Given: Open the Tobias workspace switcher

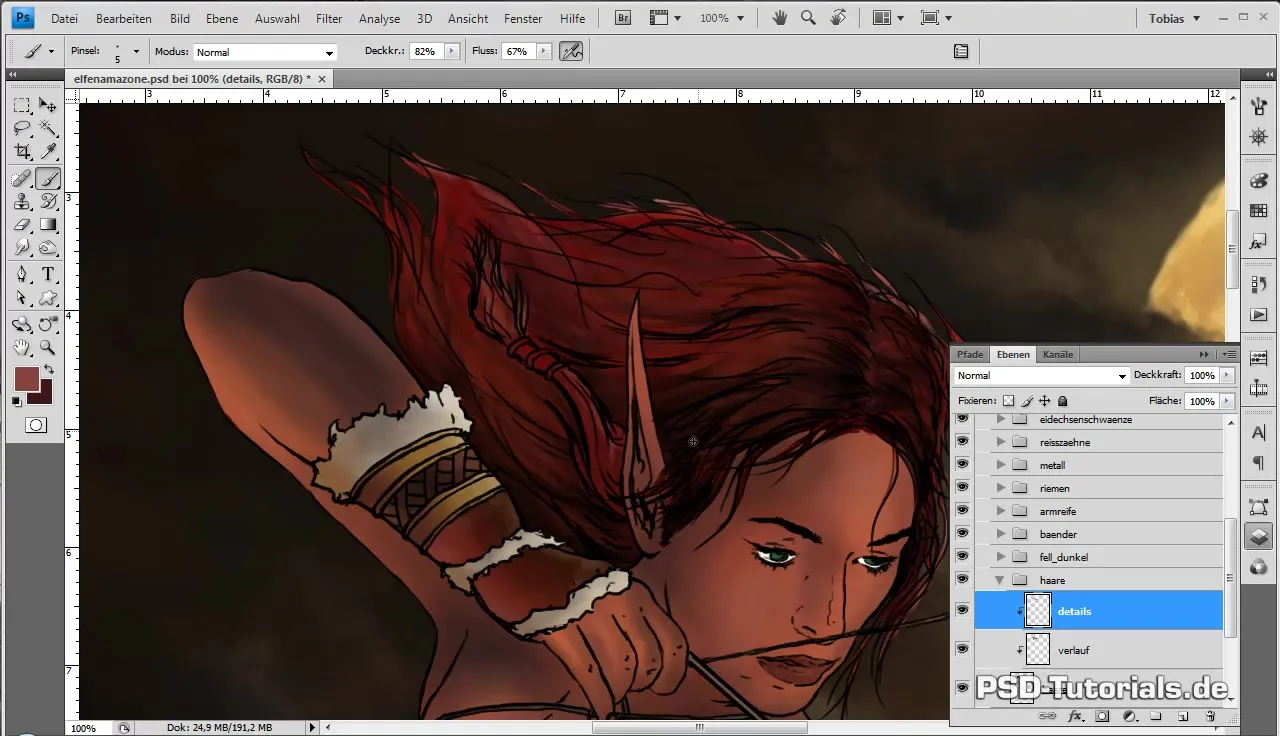Looking at the screenshot, I should click(x=1174, y=18).
